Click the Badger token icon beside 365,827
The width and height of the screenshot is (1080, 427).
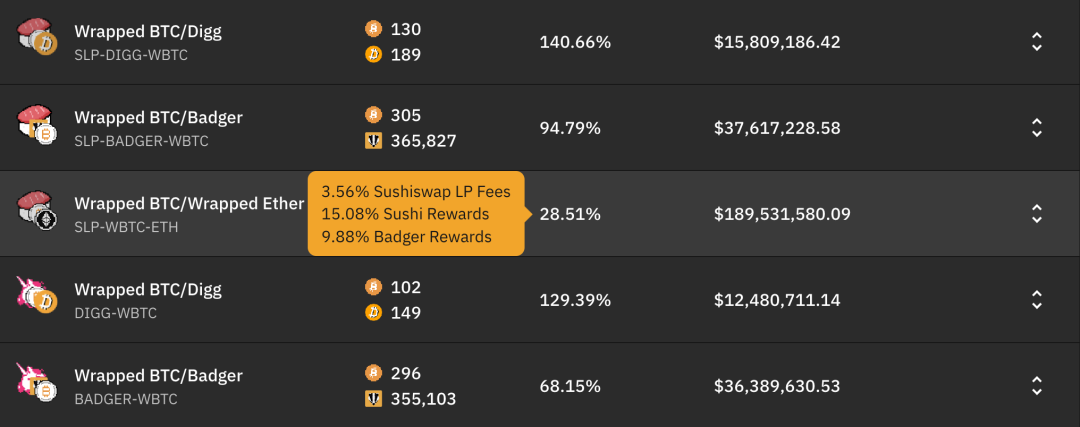tap(373, 141)
